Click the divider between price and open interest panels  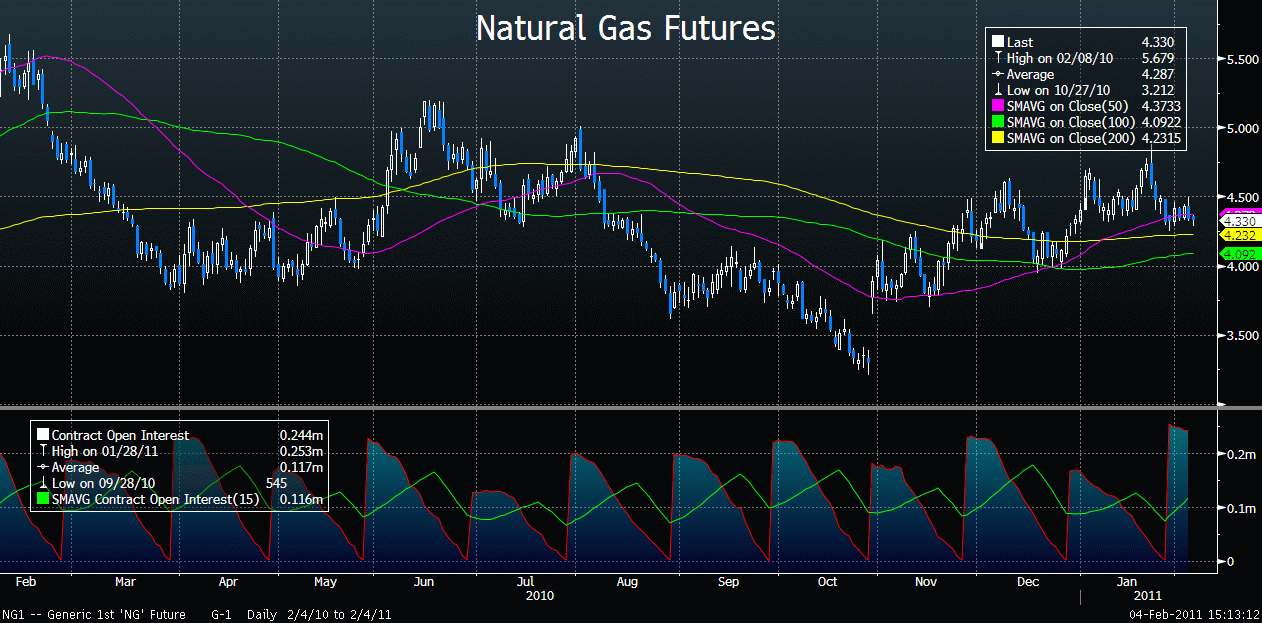(610, 408)
